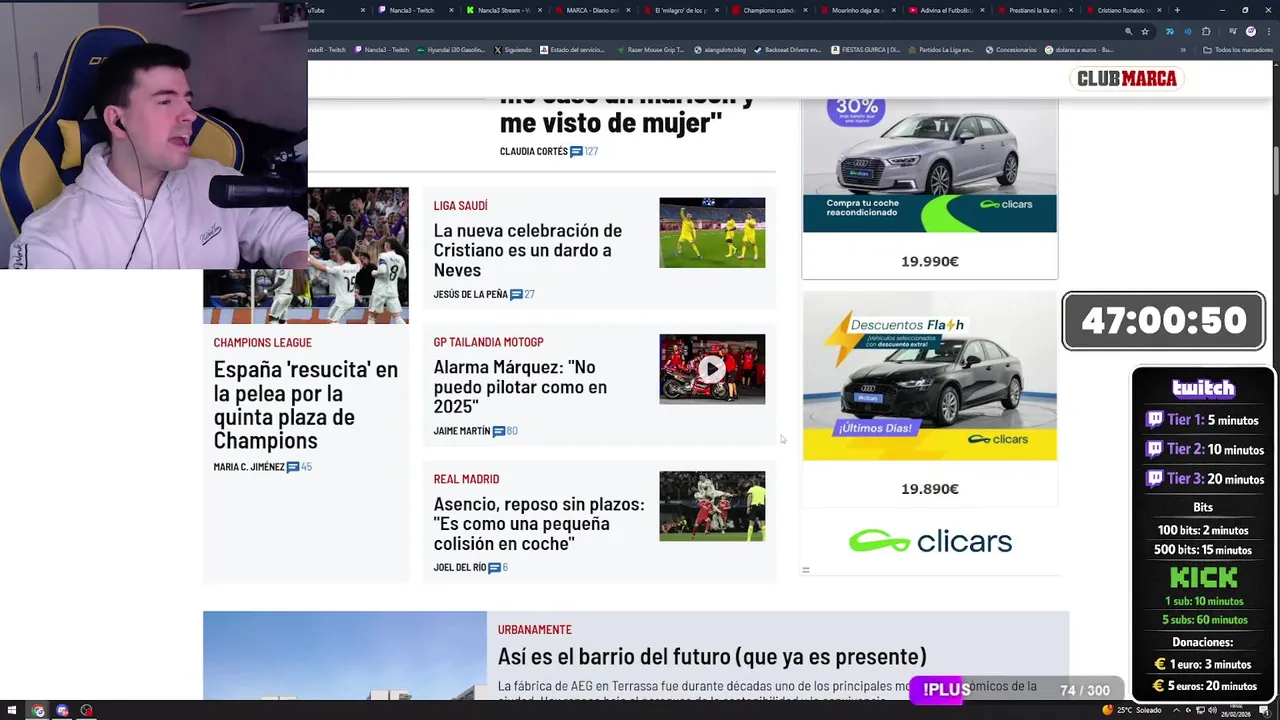Open the Concesionarios bookmark
The height and width of the screenshot is (720, 1280).
1011,49
